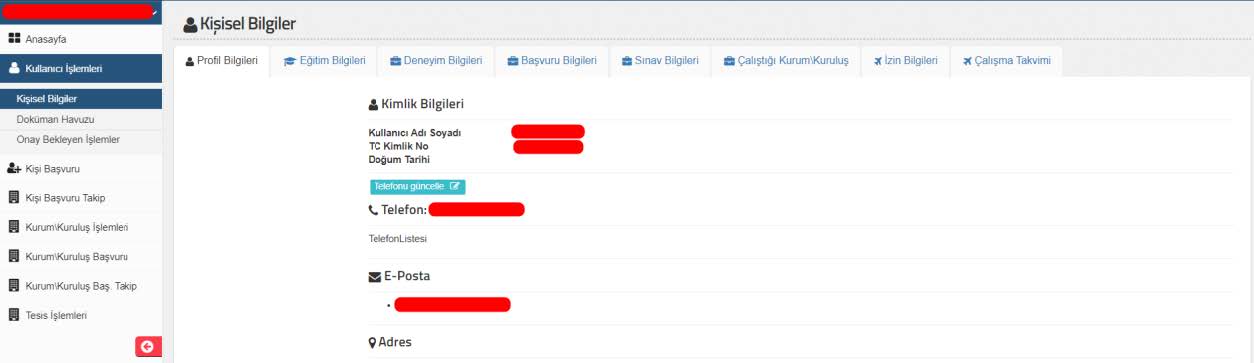Click the Kişi Başvuru add-user icon
The width and height of the screenshot is (1254, 363).
pyautogui.click(x=14, y=169)
